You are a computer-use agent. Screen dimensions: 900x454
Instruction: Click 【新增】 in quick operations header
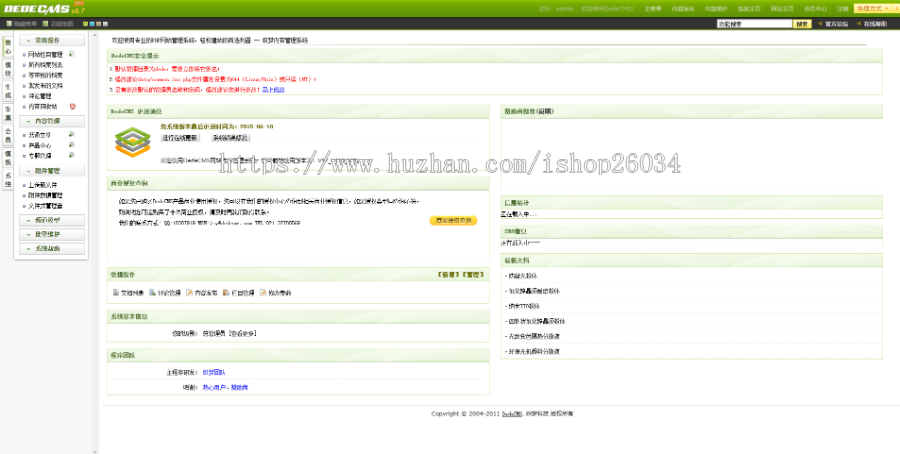(x=447, y=275)
